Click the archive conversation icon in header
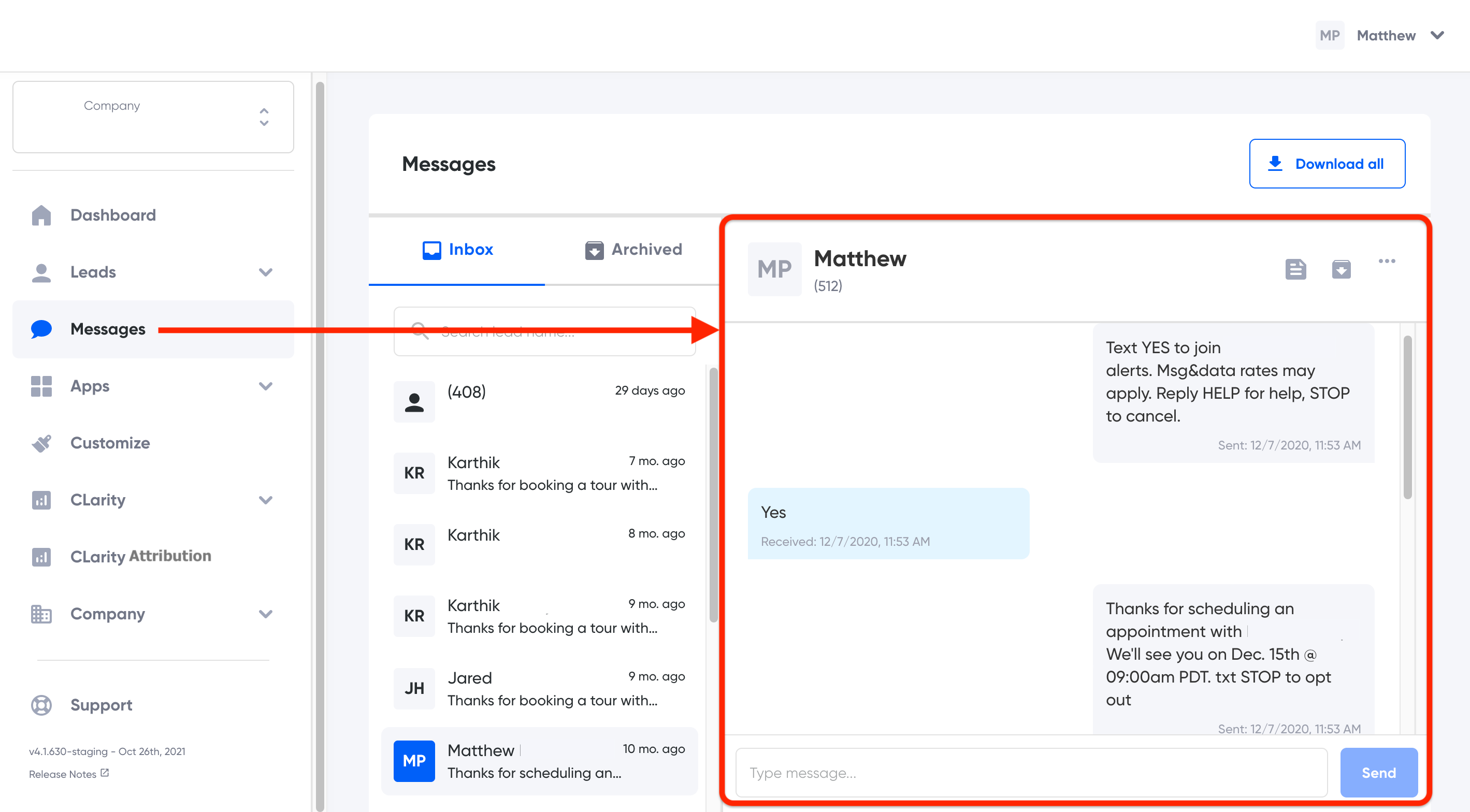Image resolution: width=1470 pixels, height=812 pixels. [1341, 269]
